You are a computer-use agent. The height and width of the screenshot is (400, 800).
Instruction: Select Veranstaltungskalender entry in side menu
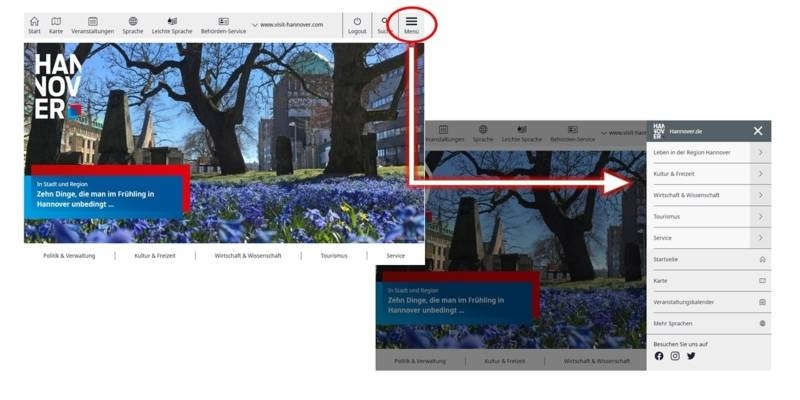click(683, 303)
